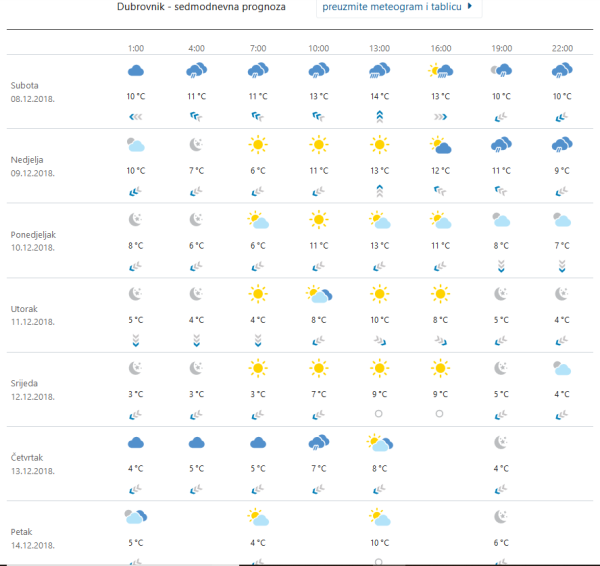Click the Subota 13:00 rain cloud icon
Viewport: 600px width, 566px height.
[x=379, y=70]
